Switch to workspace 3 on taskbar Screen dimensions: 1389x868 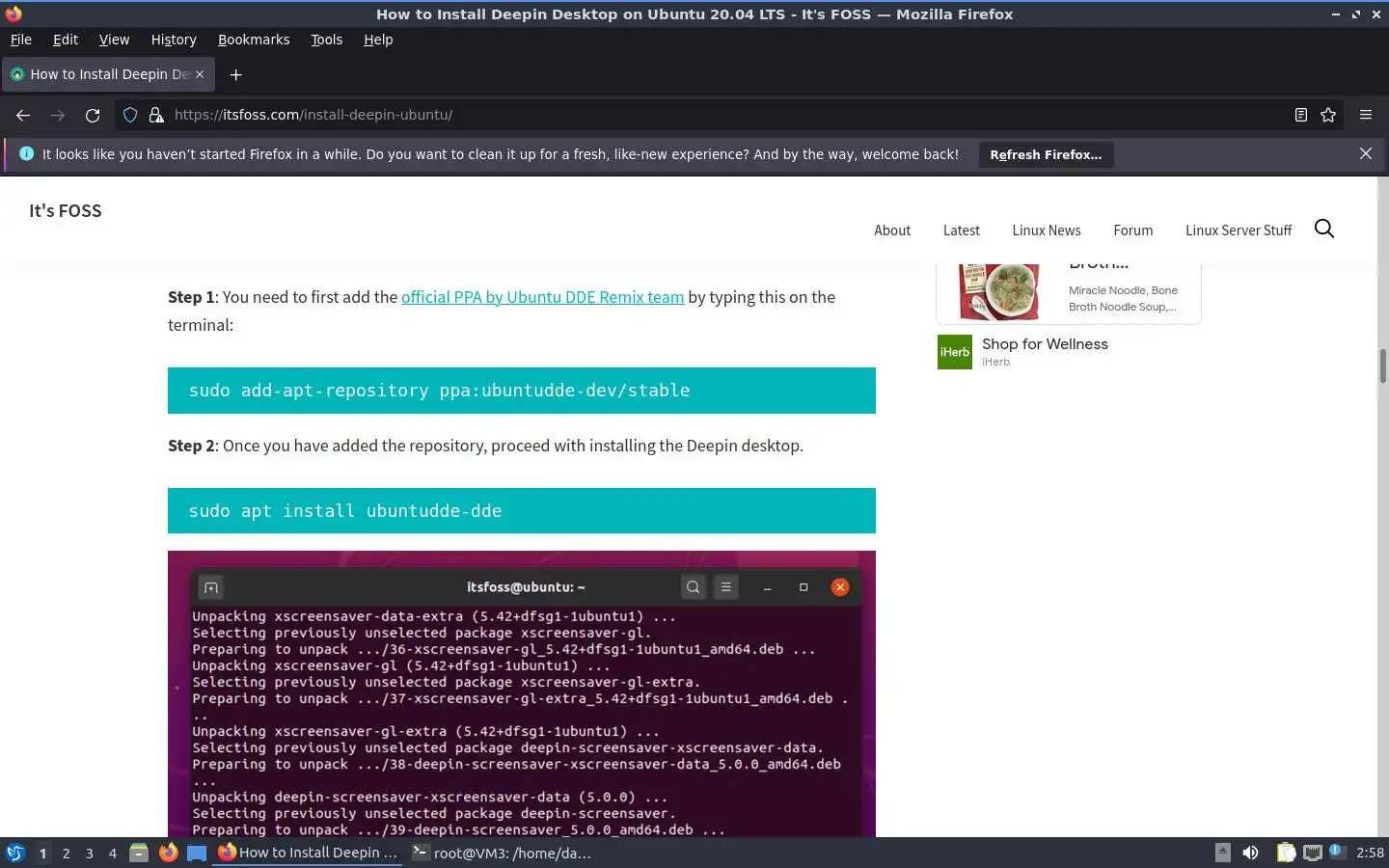tap(90, 853)
